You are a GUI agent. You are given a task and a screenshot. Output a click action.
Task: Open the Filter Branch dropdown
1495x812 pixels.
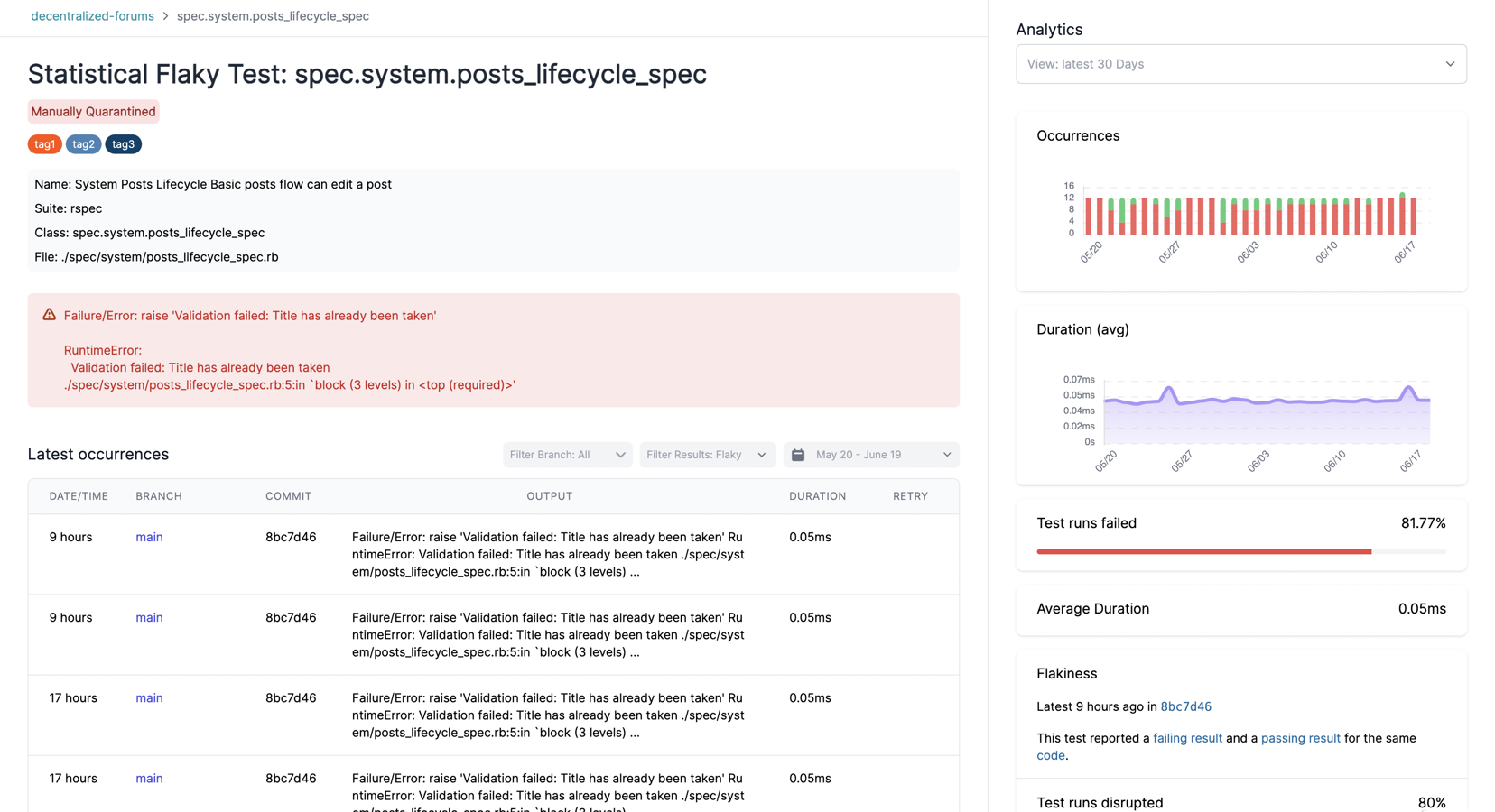pos(567,455)
